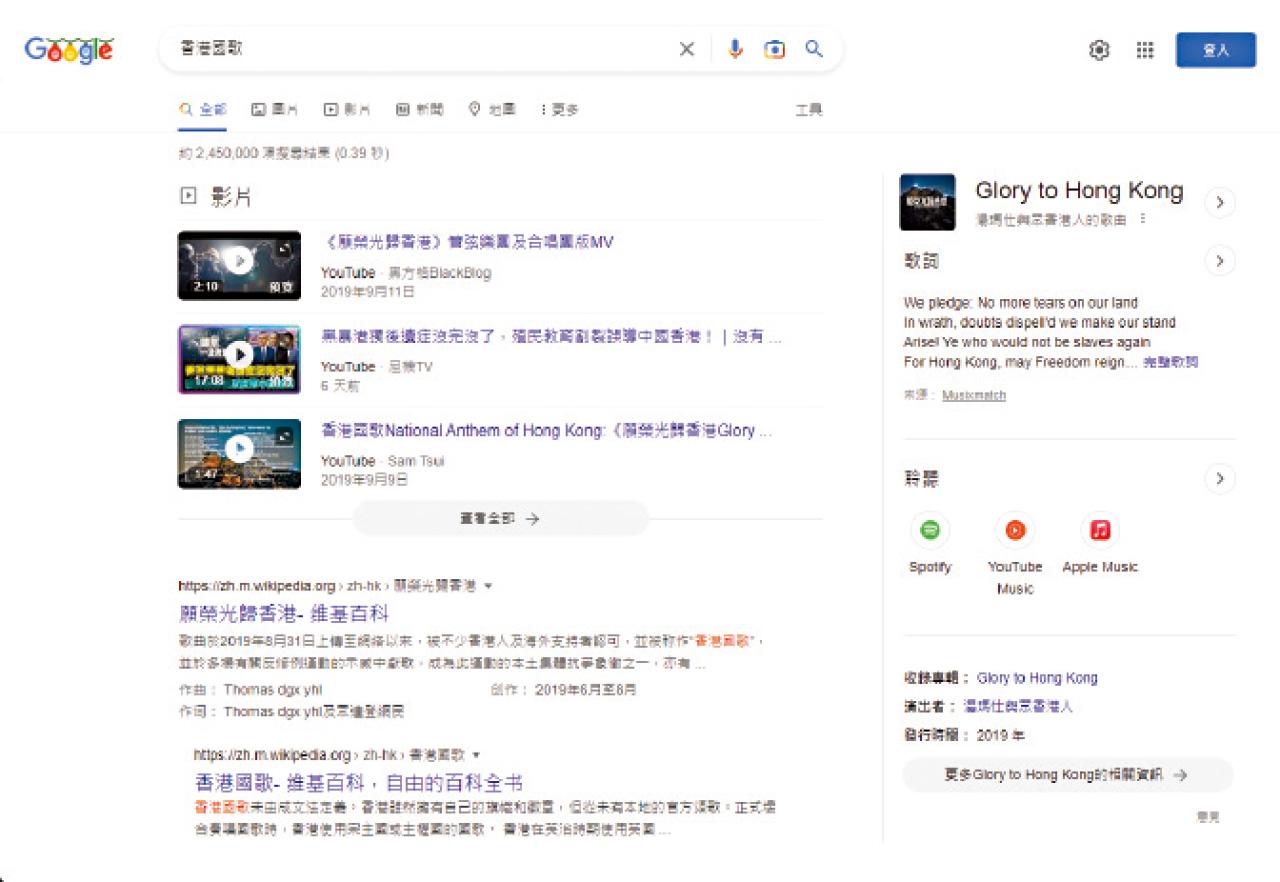The height and width of the screenshot is (882, 1280).
Task: Click the view all videos button
Action: pyautogui.click(x=500, y=519)
